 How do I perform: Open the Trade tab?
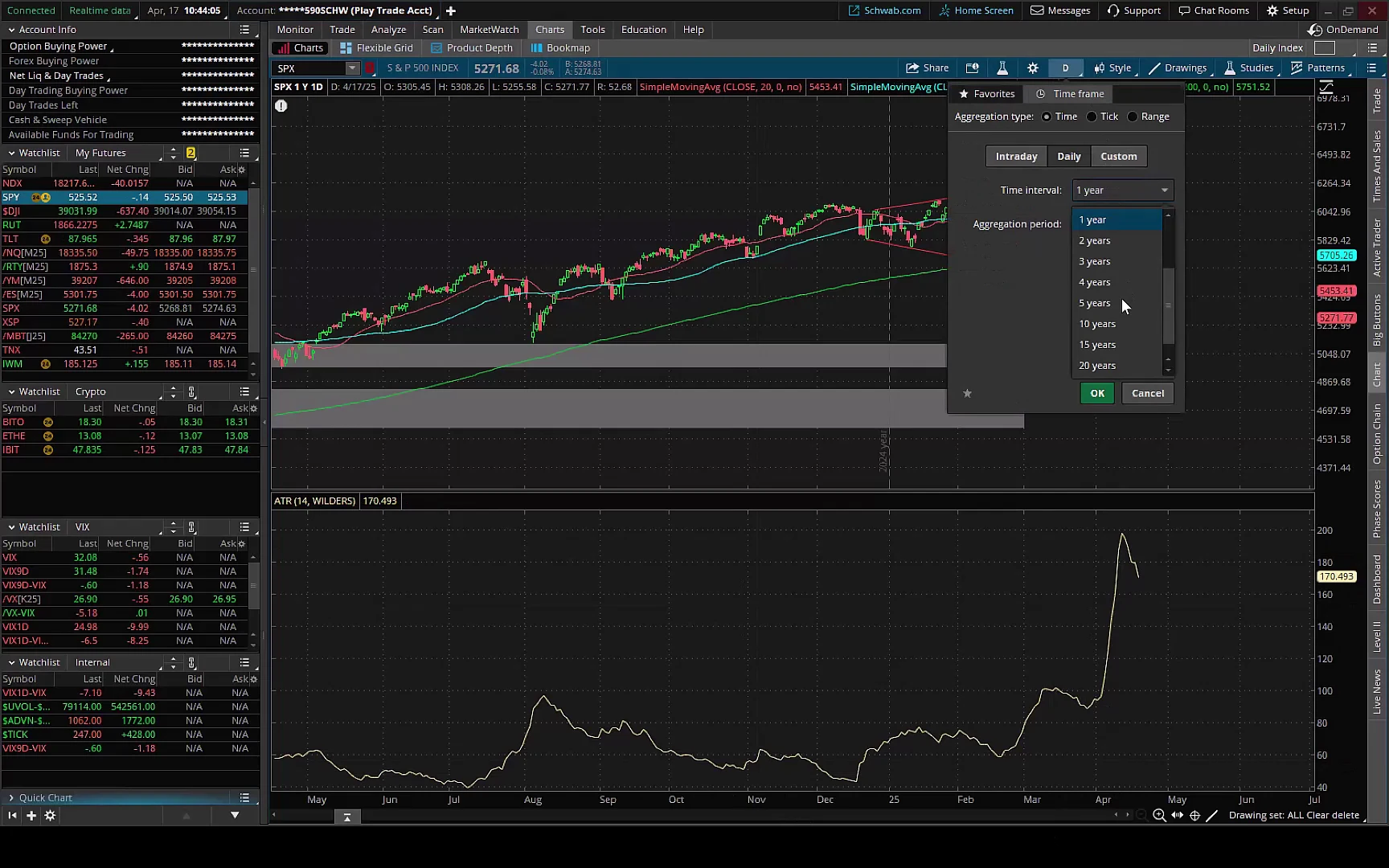click(x=342, y=30)
